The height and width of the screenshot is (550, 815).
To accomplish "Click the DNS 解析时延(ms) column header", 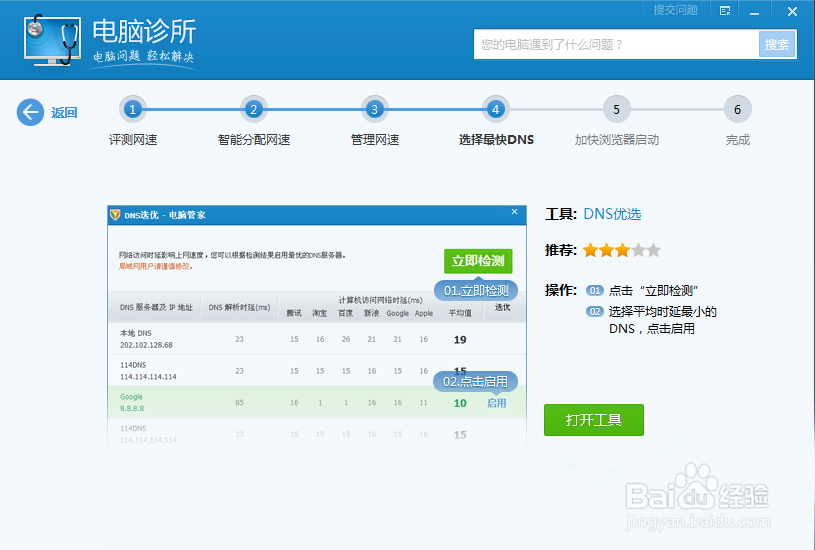I will click(240, 307).
